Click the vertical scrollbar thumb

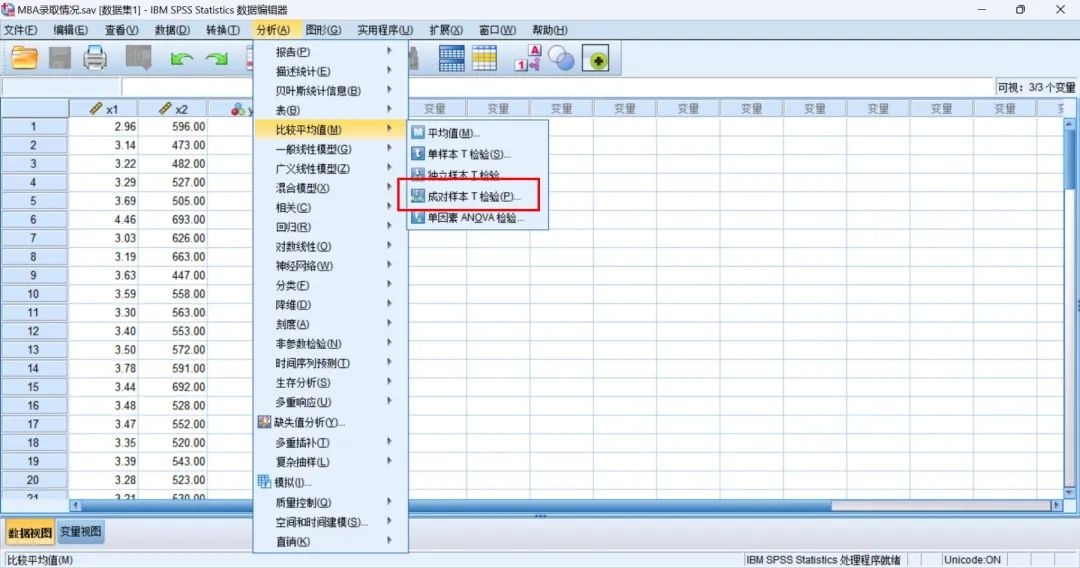tap(1070, 159)
